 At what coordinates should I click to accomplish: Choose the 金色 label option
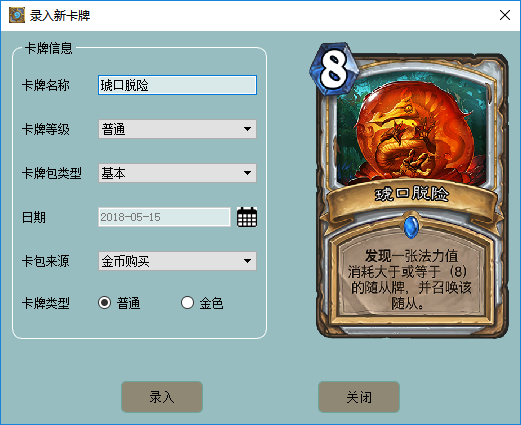coord(211,303)
